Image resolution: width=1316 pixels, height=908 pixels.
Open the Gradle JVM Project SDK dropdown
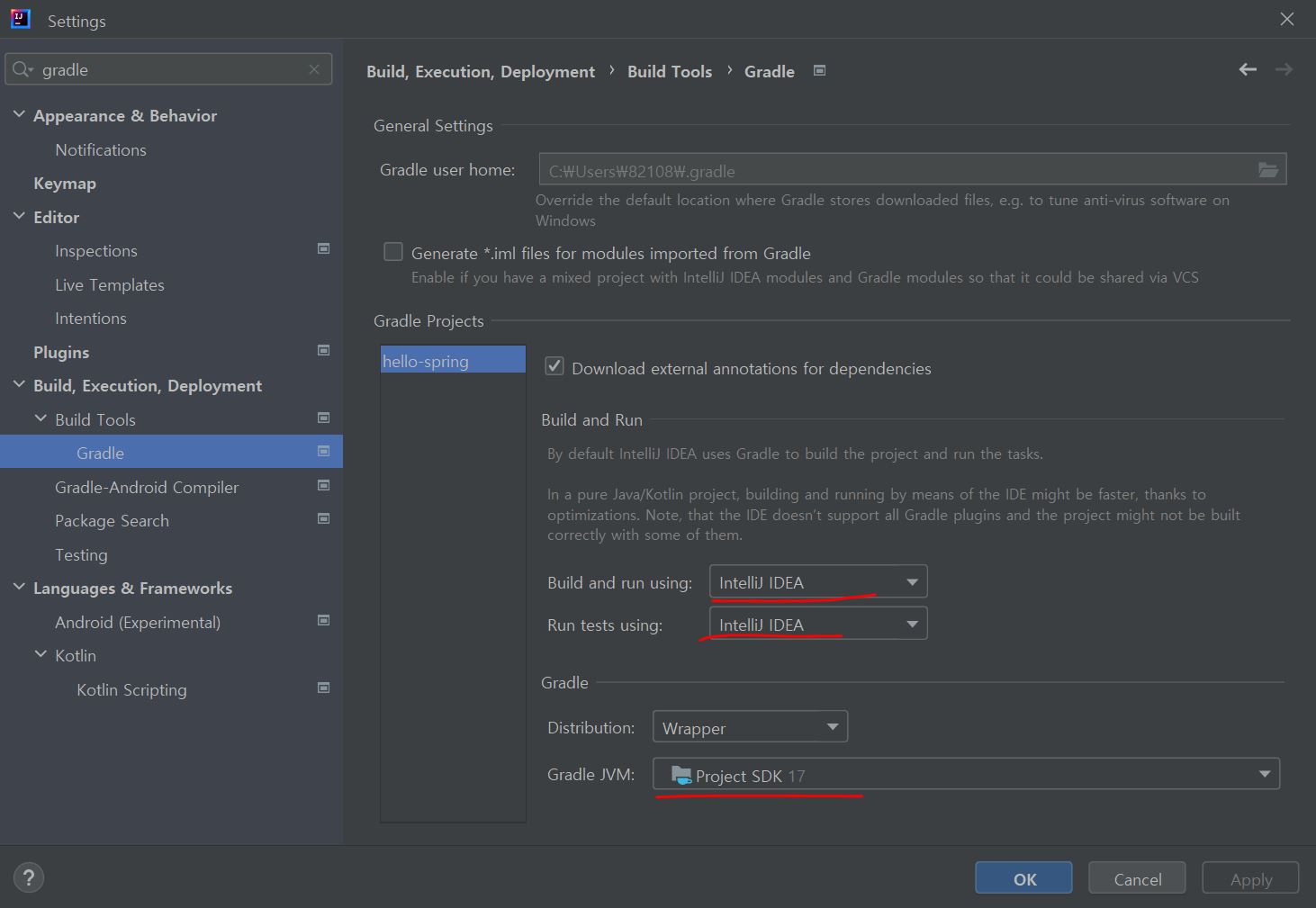tap(966, 774)
